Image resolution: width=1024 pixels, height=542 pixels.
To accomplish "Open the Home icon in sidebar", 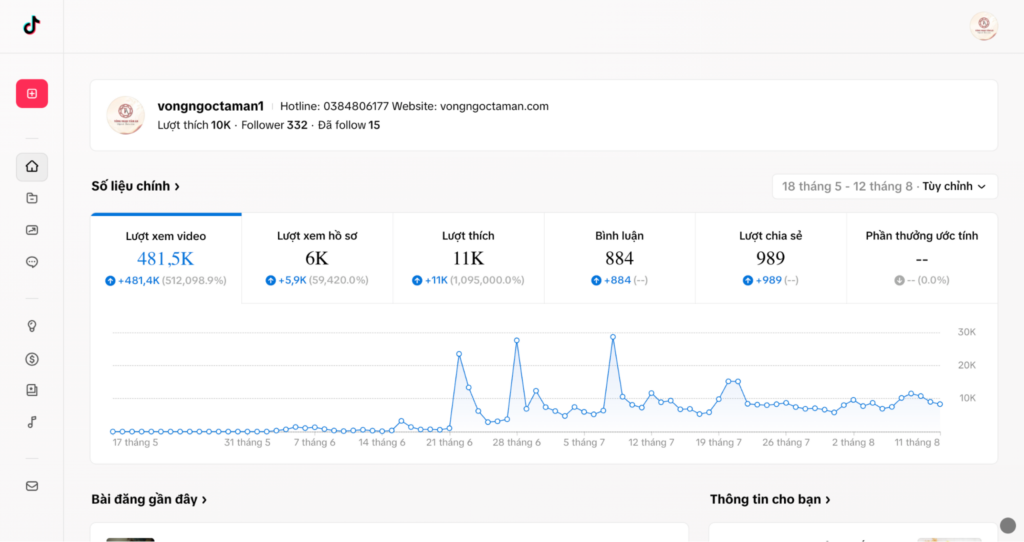I will pyautogui.click(x=32, y=167).
